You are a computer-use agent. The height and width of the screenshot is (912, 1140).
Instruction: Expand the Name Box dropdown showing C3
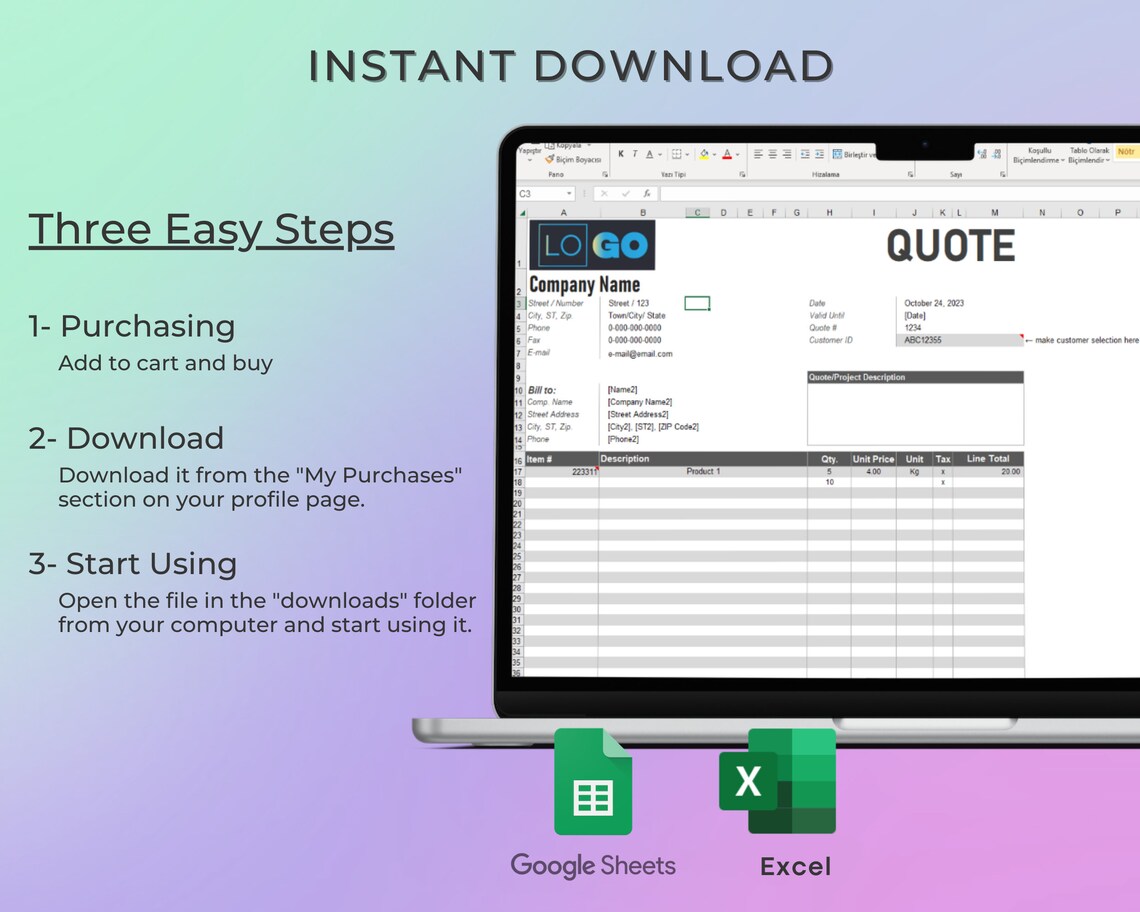pyautogui.click(x=568, y=192)
